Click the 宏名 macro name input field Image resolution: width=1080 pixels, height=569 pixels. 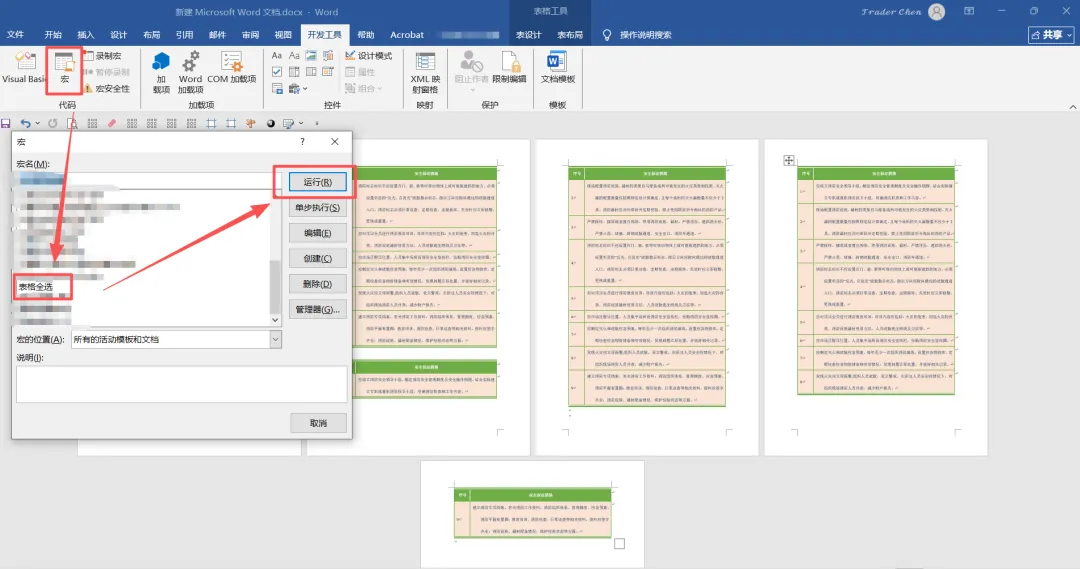tap(149, 180)
